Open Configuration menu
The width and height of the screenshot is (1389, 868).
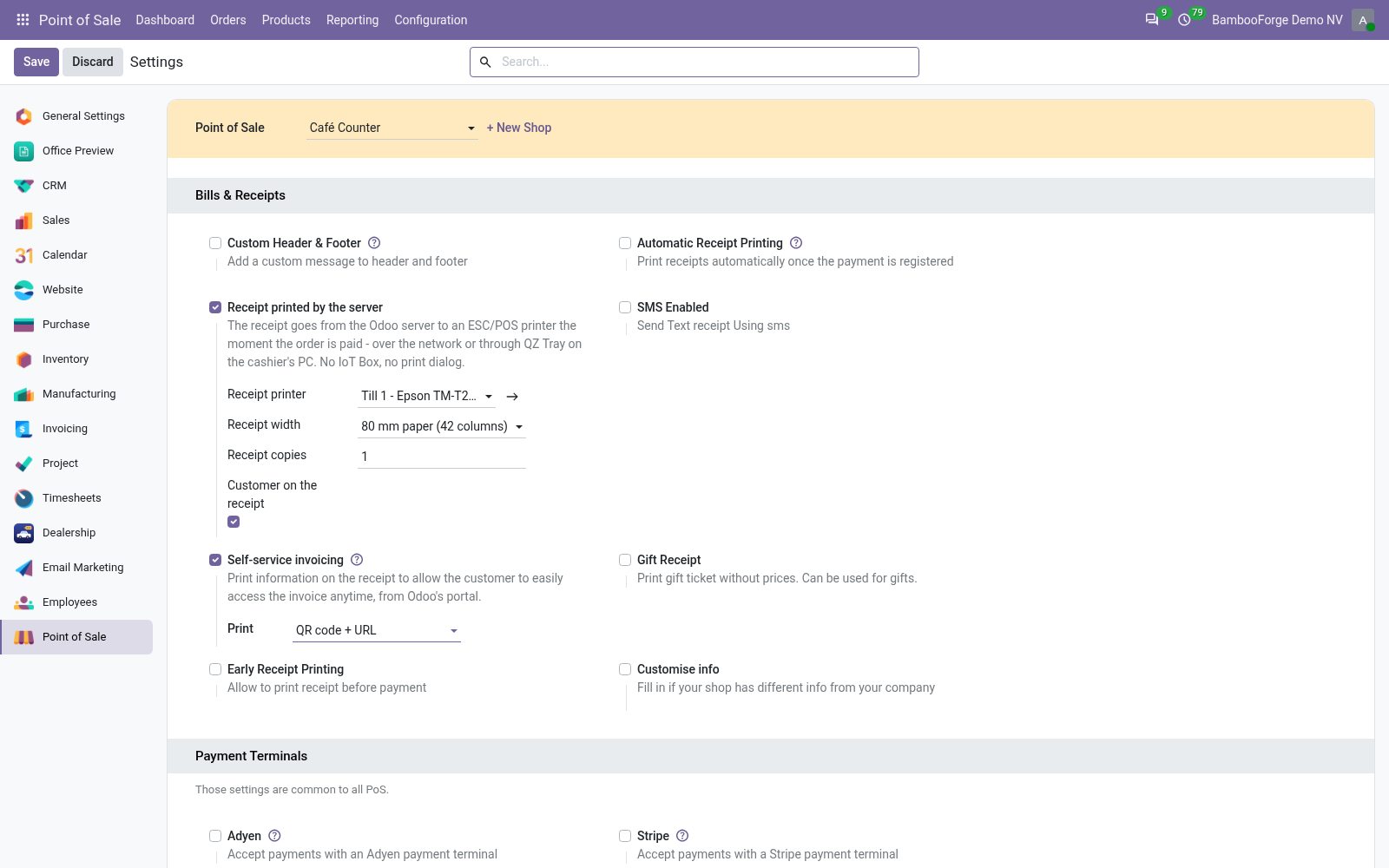(x=431, y=20)
